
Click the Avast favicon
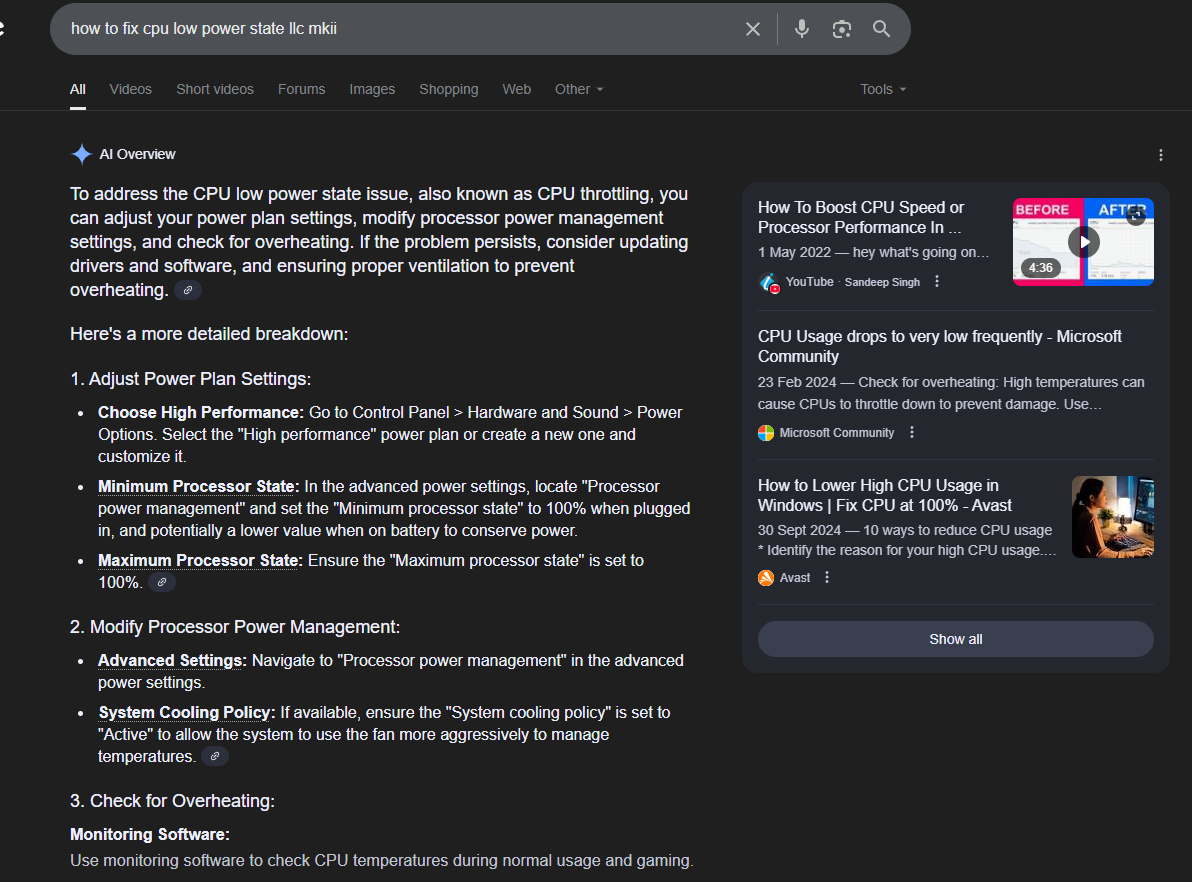766,578
